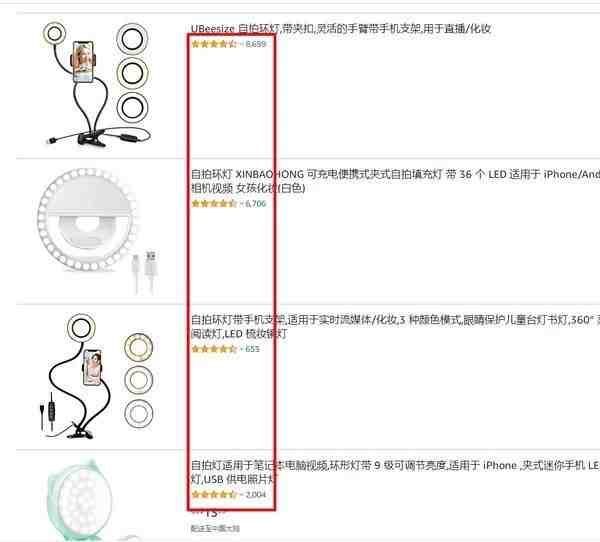Click price under the green cat-ear light

[x=209, y=513]
